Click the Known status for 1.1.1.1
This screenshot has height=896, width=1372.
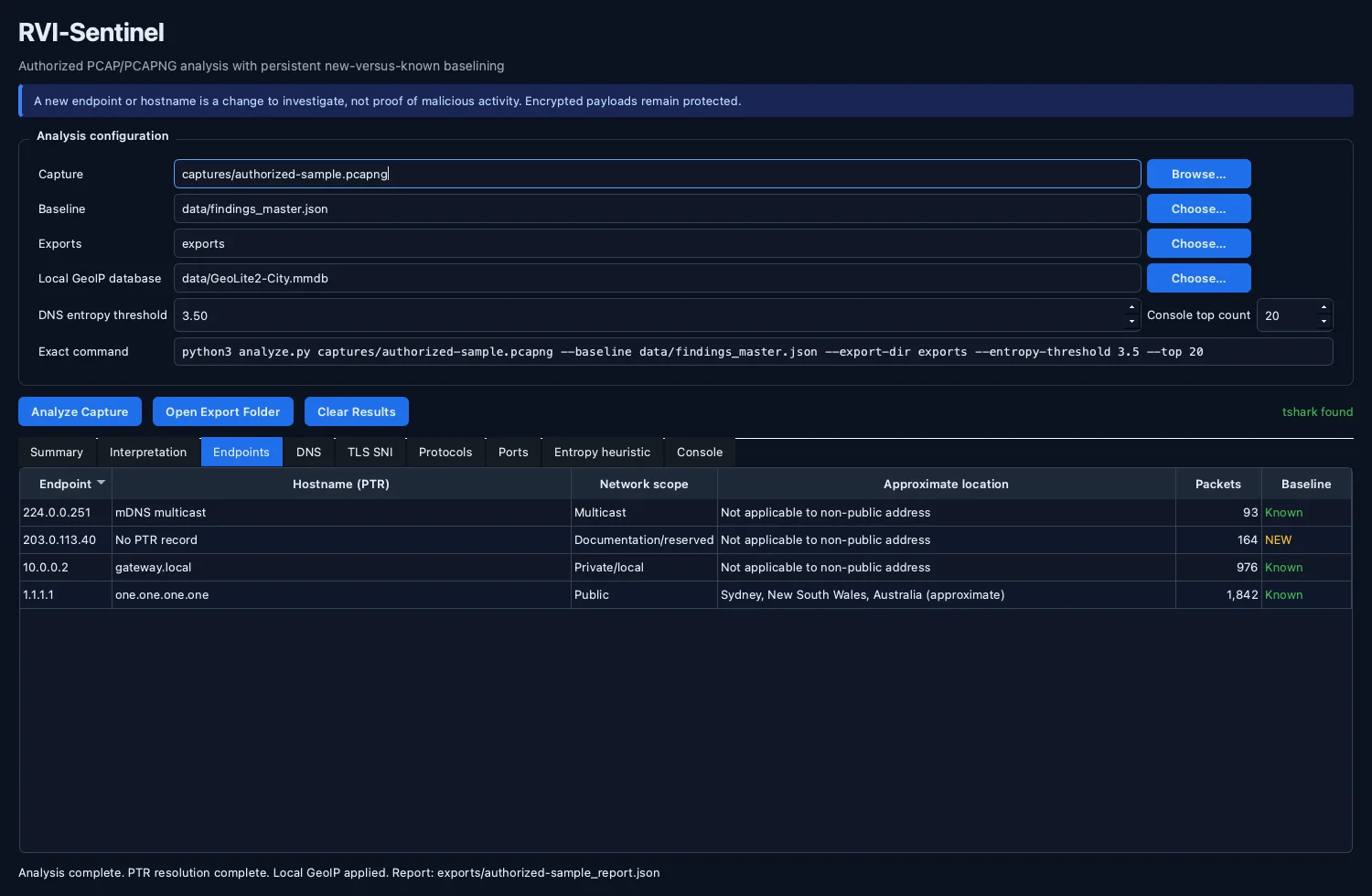coord(1306,594)
